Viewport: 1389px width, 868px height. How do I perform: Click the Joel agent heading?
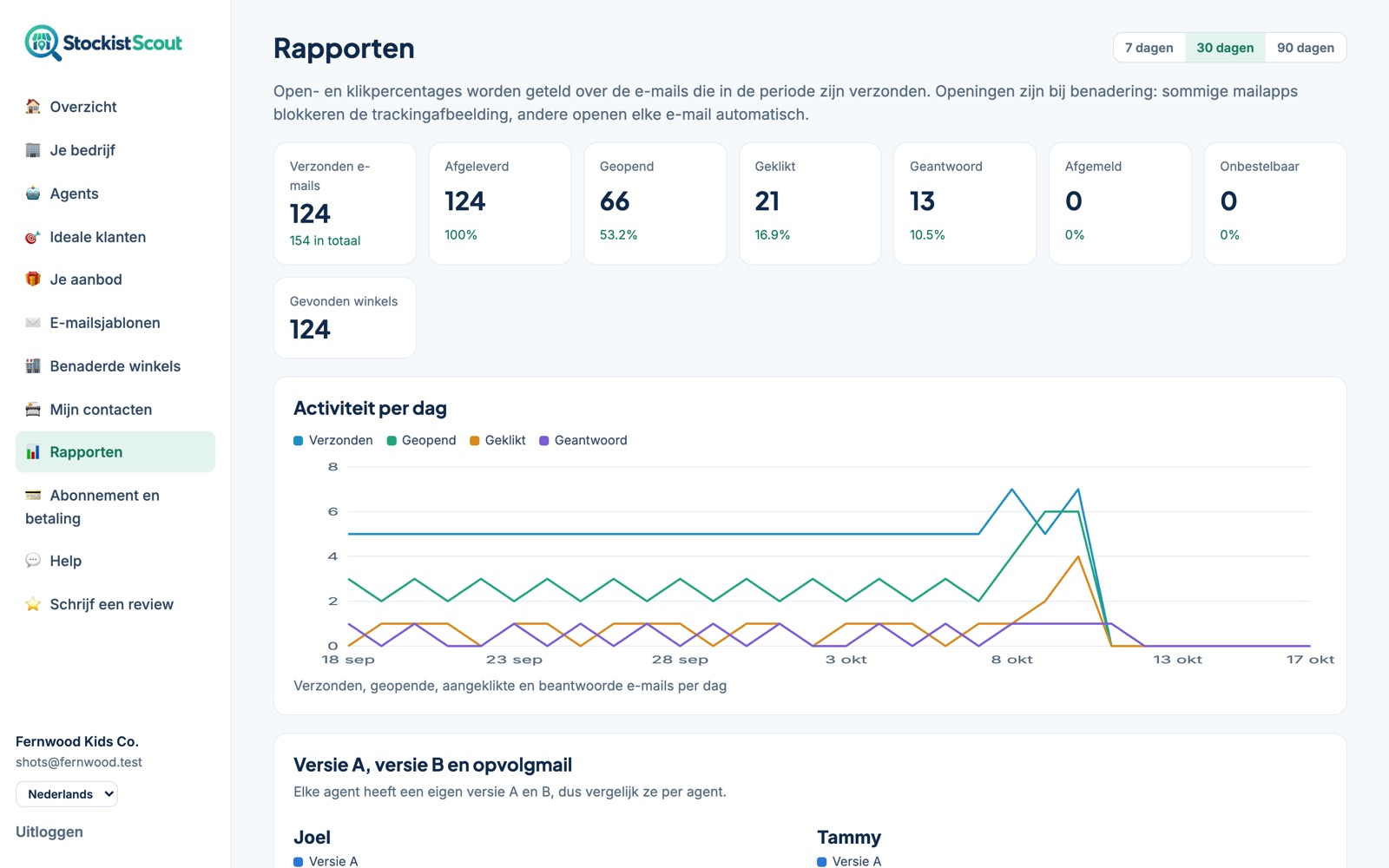point(312,838)
